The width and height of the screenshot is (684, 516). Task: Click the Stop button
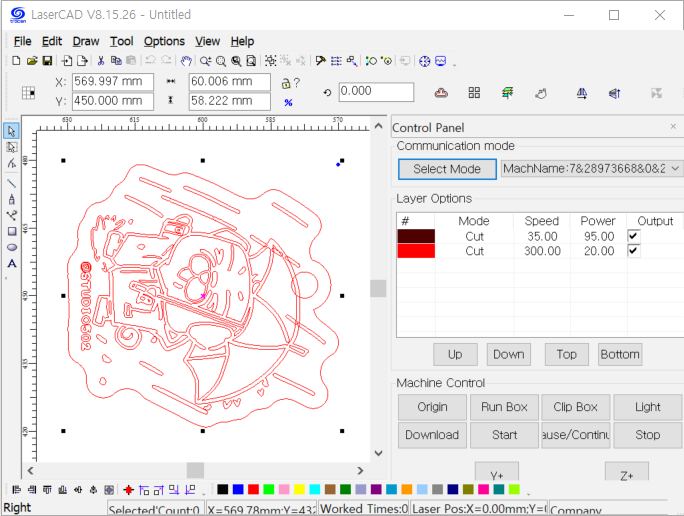pos(647,435)
